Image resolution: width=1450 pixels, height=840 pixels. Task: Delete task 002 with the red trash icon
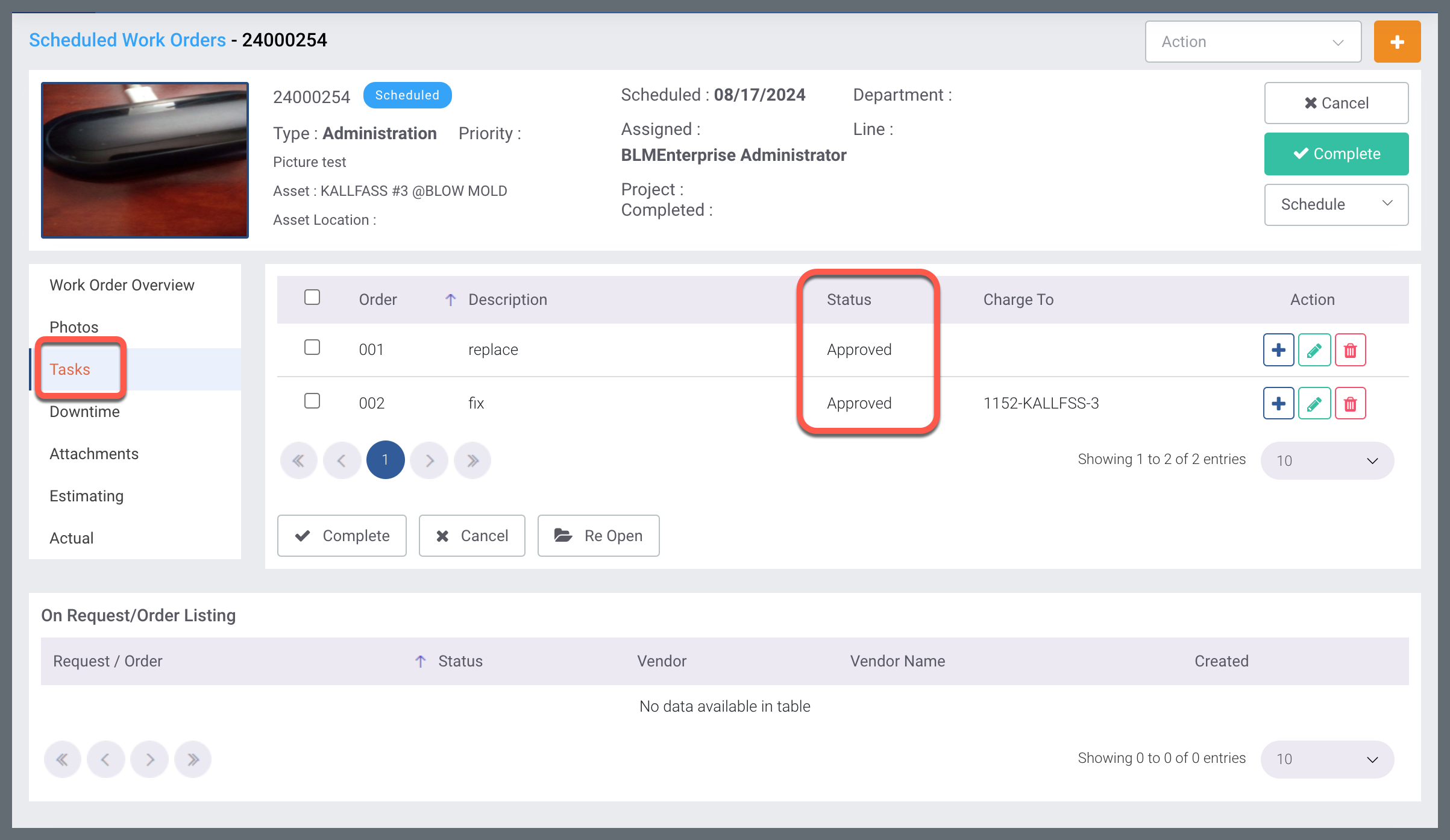coord(1350,403)
